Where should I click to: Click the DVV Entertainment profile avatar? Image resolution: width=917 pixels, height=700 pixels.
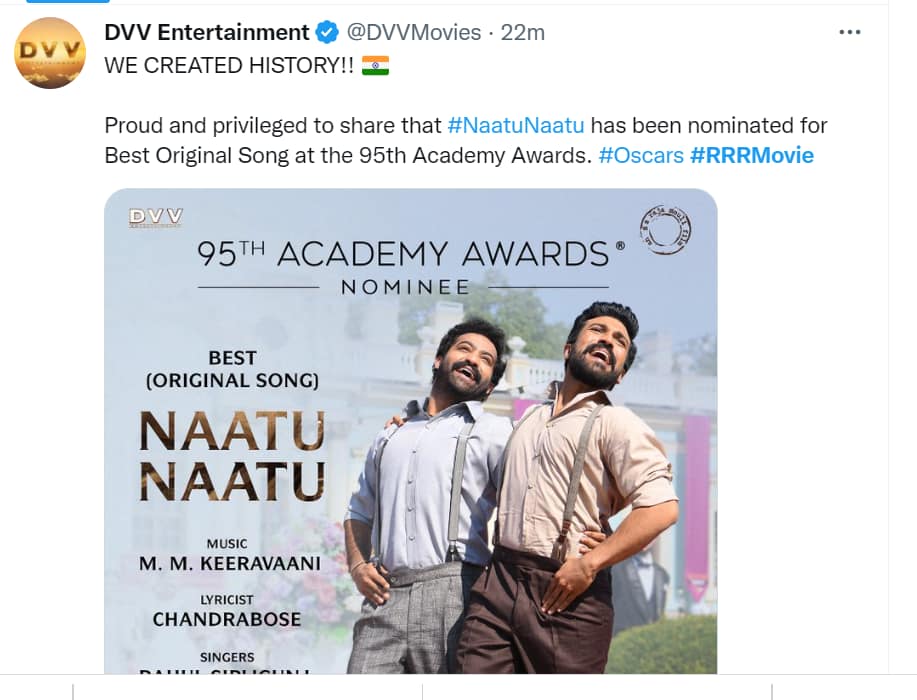[x=50, y=53]
